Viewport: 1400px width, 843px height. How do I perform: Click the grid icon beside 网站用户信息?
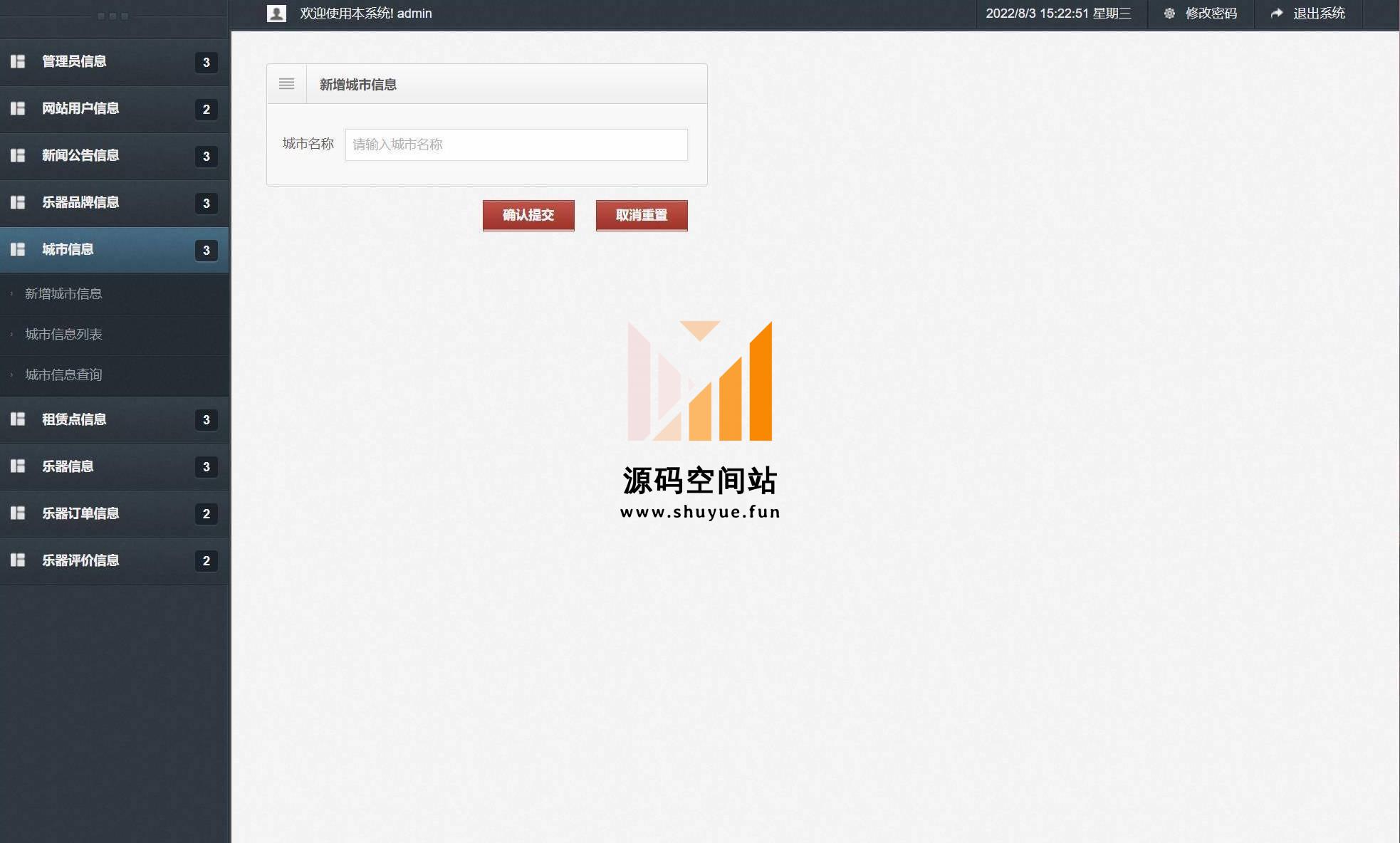pyautogui.click(x=18, y=109)
